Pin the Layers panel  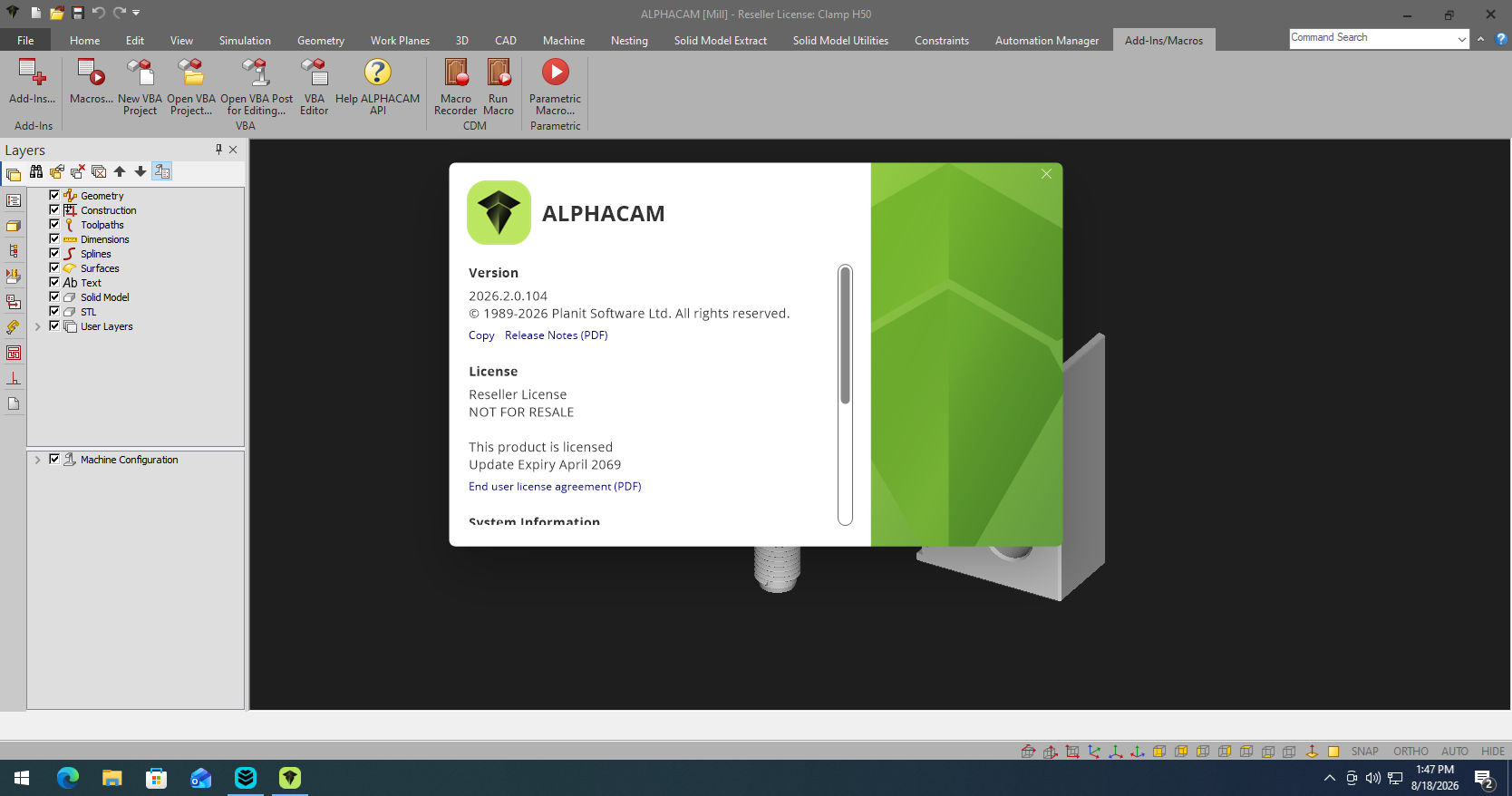218,150
